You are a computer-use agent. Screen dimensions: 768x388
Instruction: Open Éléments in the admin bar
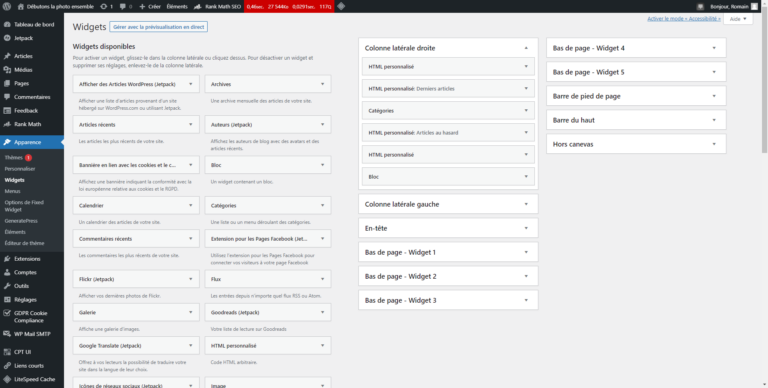click(x=177, y=6)
